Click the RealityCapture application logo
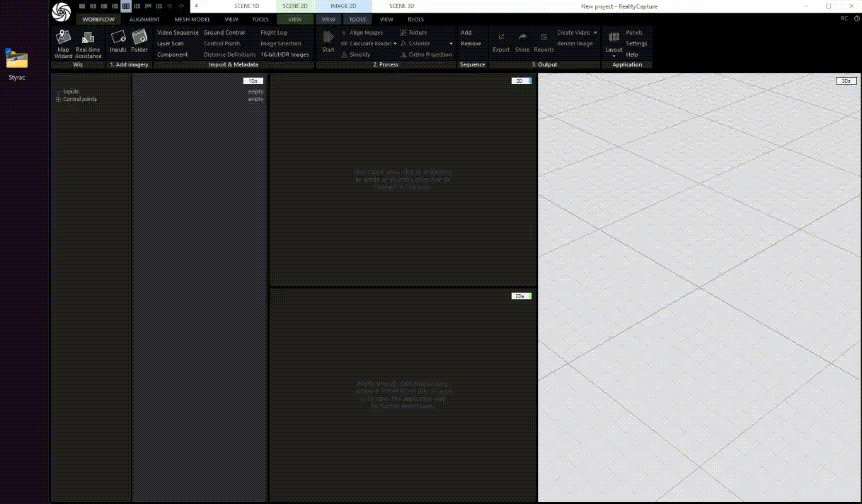This screenshot has height=504, width=862. click(x=61, y=9)
